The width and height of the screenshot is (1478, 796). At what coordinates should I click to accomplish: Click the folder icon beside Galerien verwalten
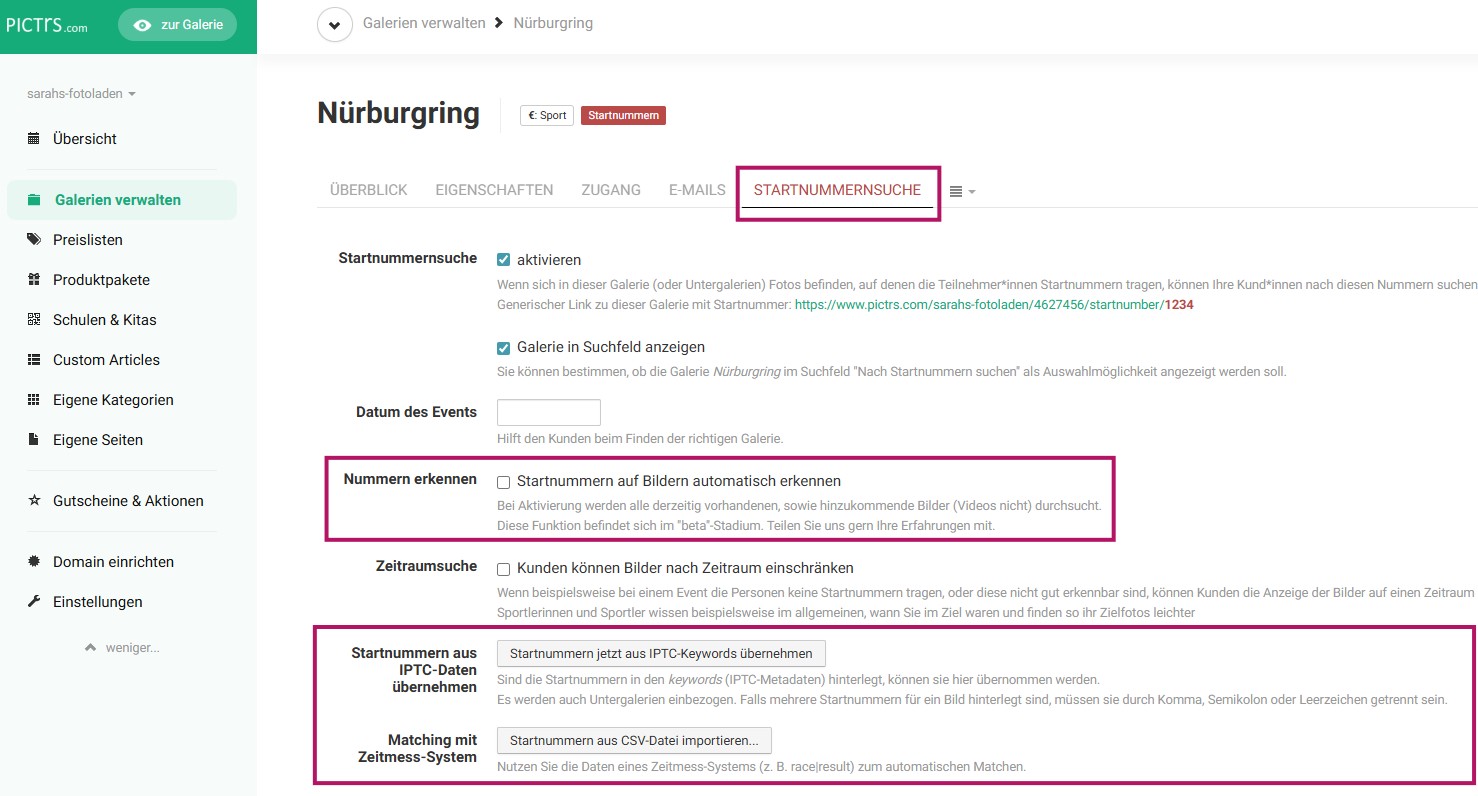(x=34, y=200)
